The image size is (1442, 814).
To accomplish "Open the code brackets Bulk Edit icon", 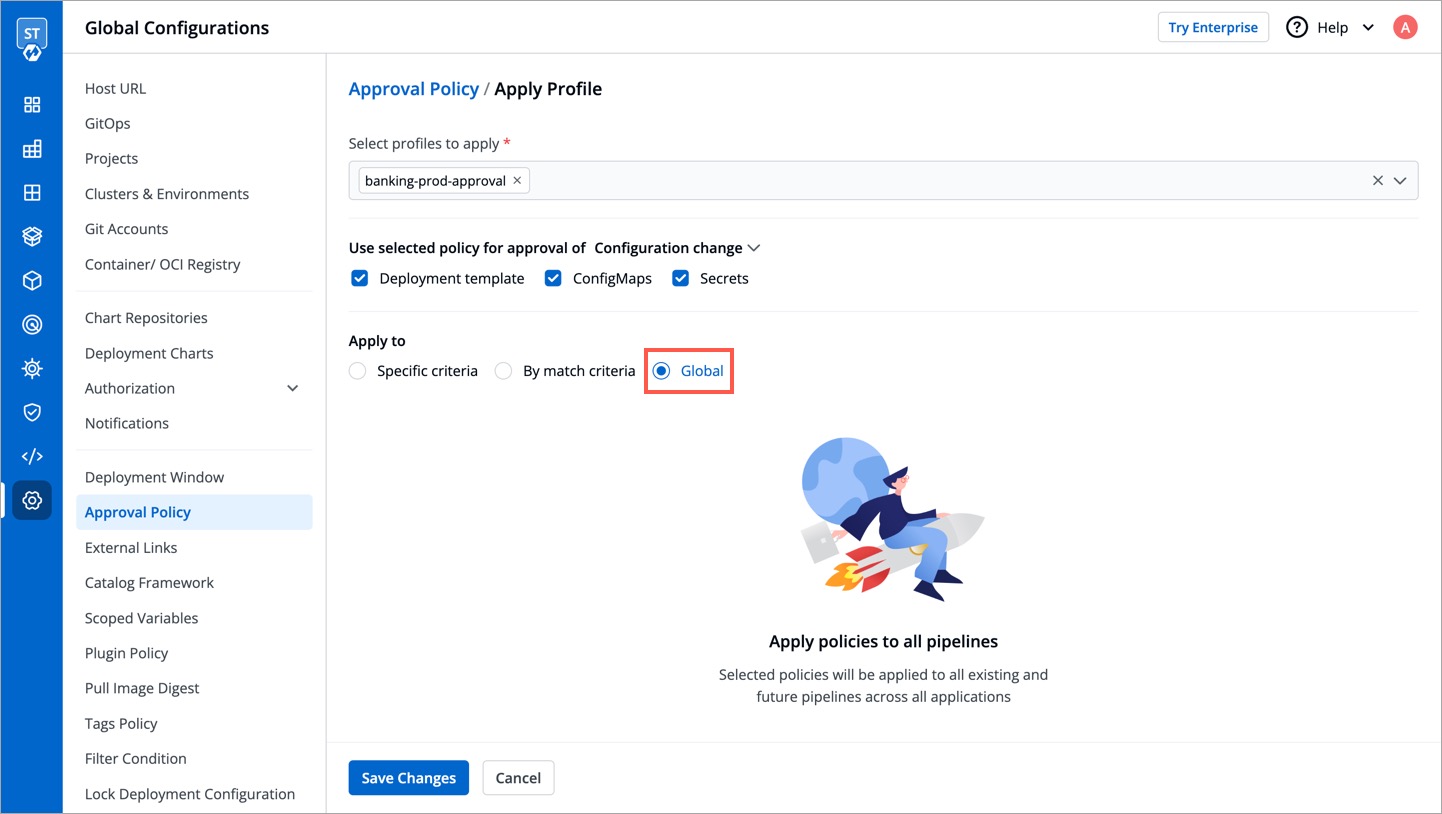I will 32,456.
